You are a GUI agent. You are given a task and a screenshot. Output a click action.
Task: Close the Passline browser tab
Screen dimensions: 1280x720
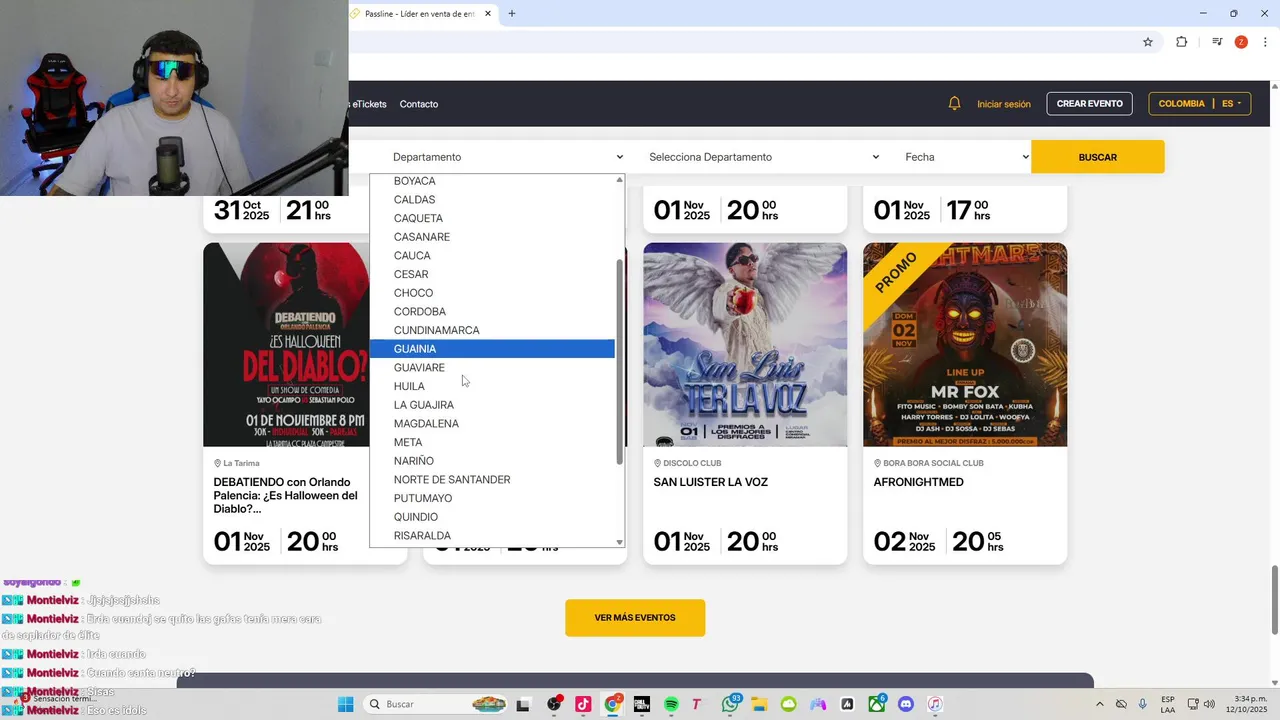[488, 14]
